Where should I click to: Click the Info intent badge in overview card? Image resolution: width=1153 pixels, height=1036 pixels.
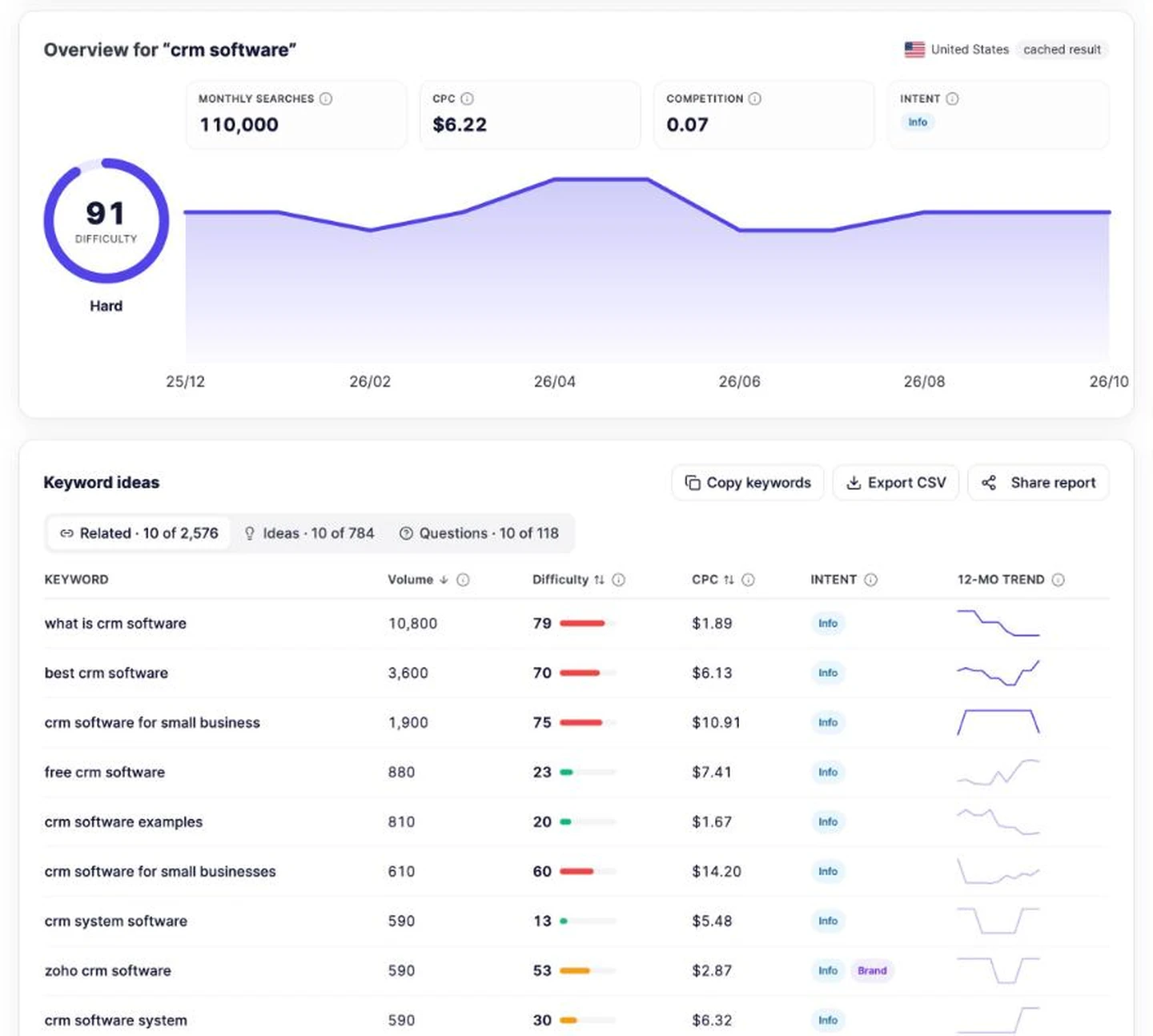point(918,122)
